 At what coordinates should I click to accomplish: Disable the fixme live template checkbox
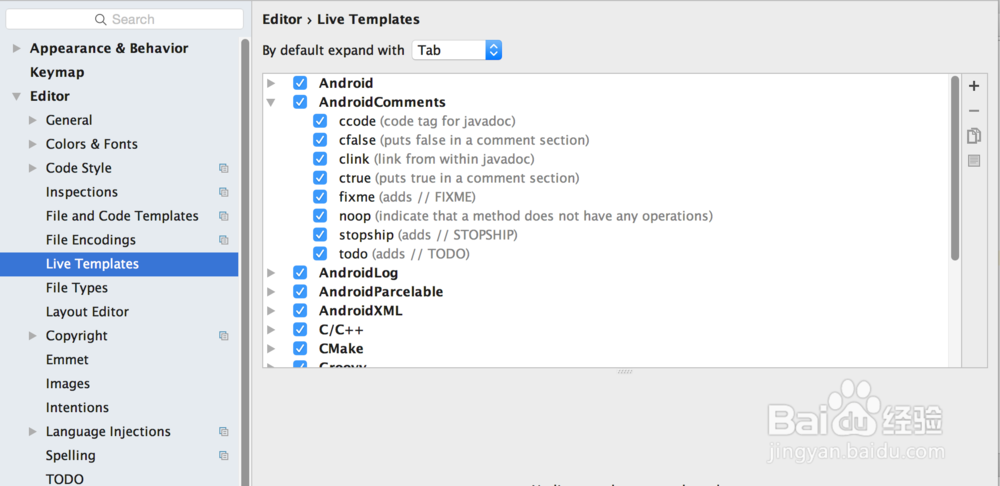coord(320,197)
